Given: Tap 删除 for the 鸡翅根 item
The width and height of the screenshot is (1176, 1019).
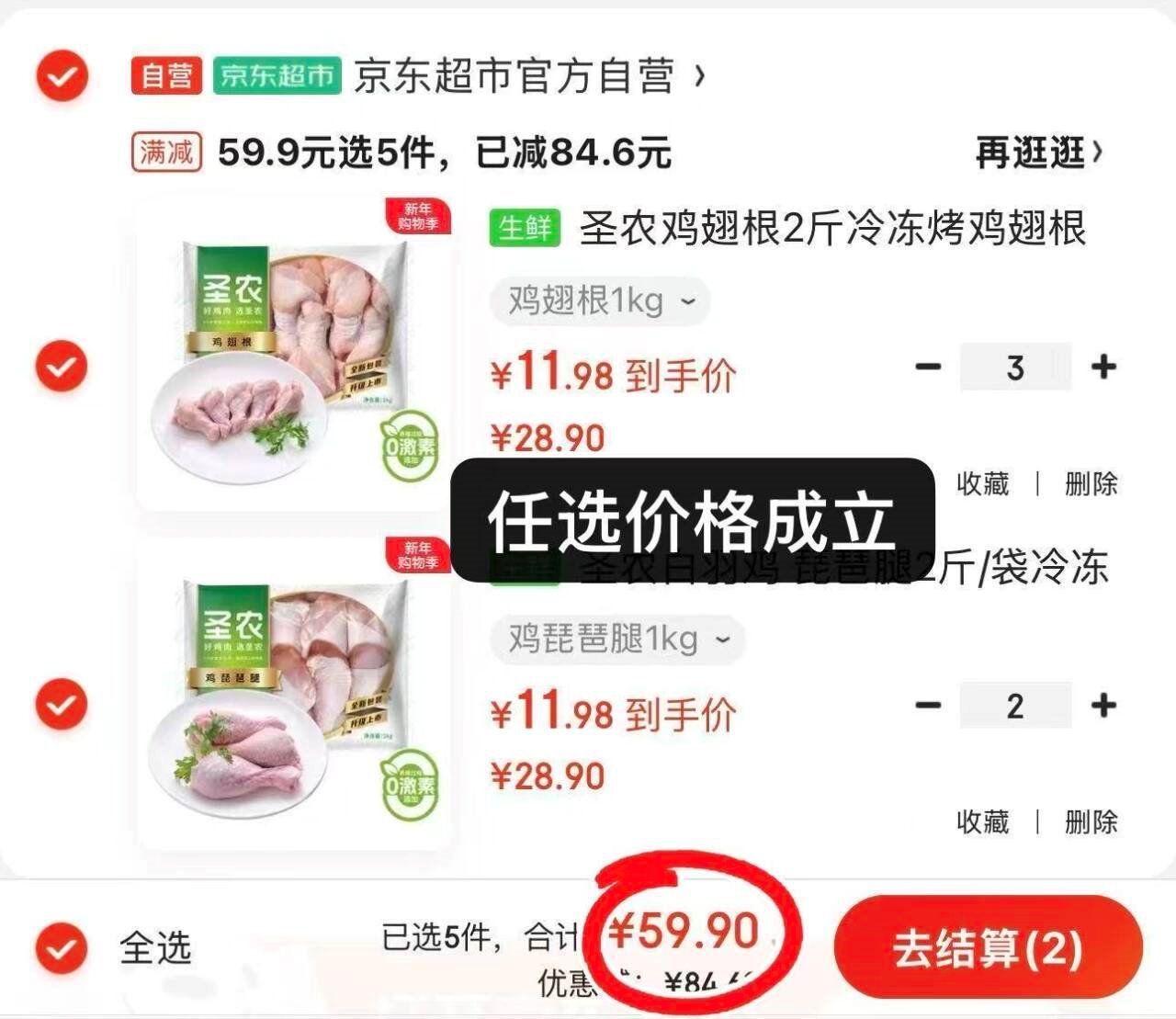Looking at the screenshot, I should click(1091, 483).
